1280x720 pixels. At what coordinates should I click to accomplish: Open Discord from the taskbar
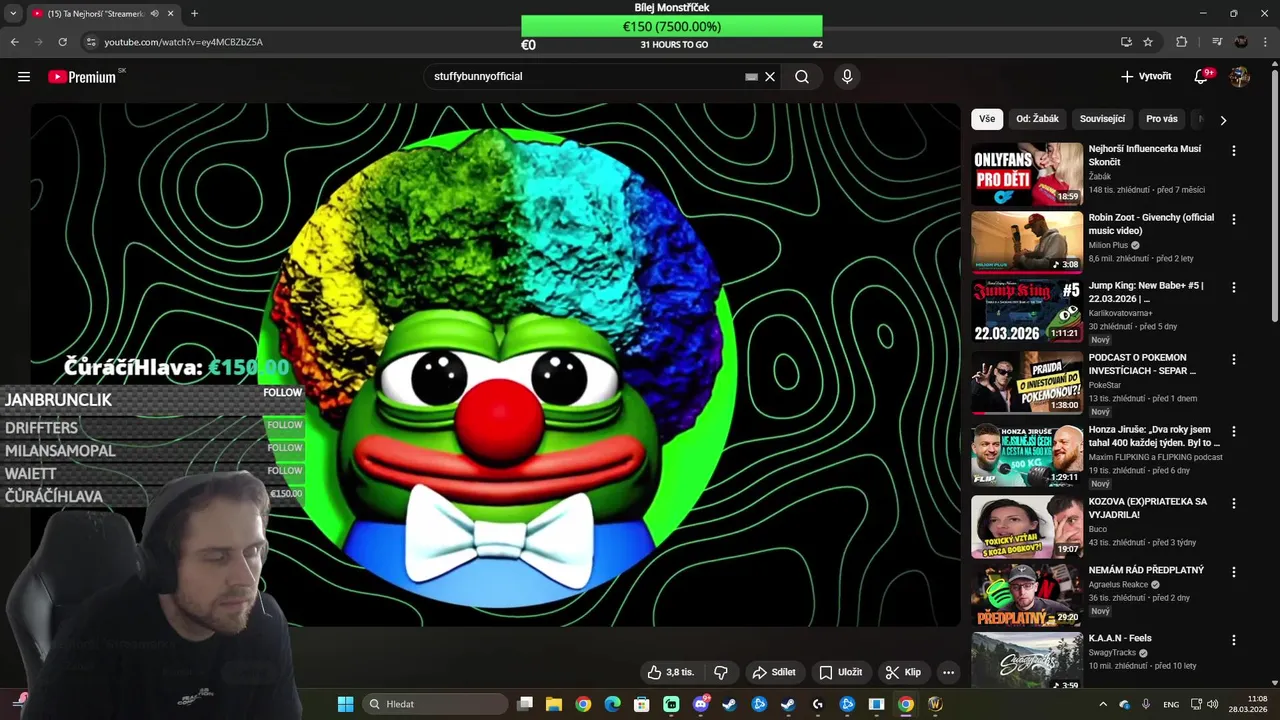[700, 704]
